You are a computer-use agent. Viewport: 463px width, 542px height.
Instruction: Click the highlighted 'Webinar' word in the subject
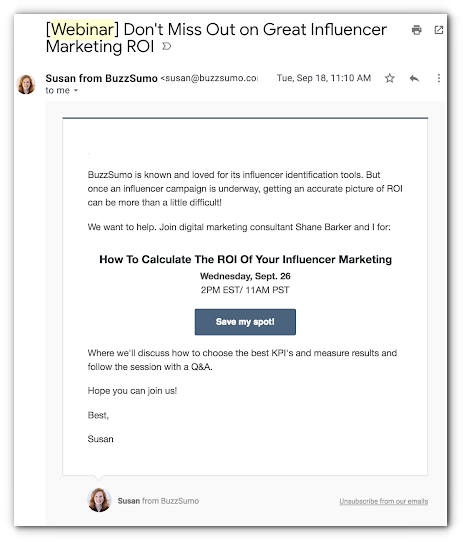pos(82,29)
